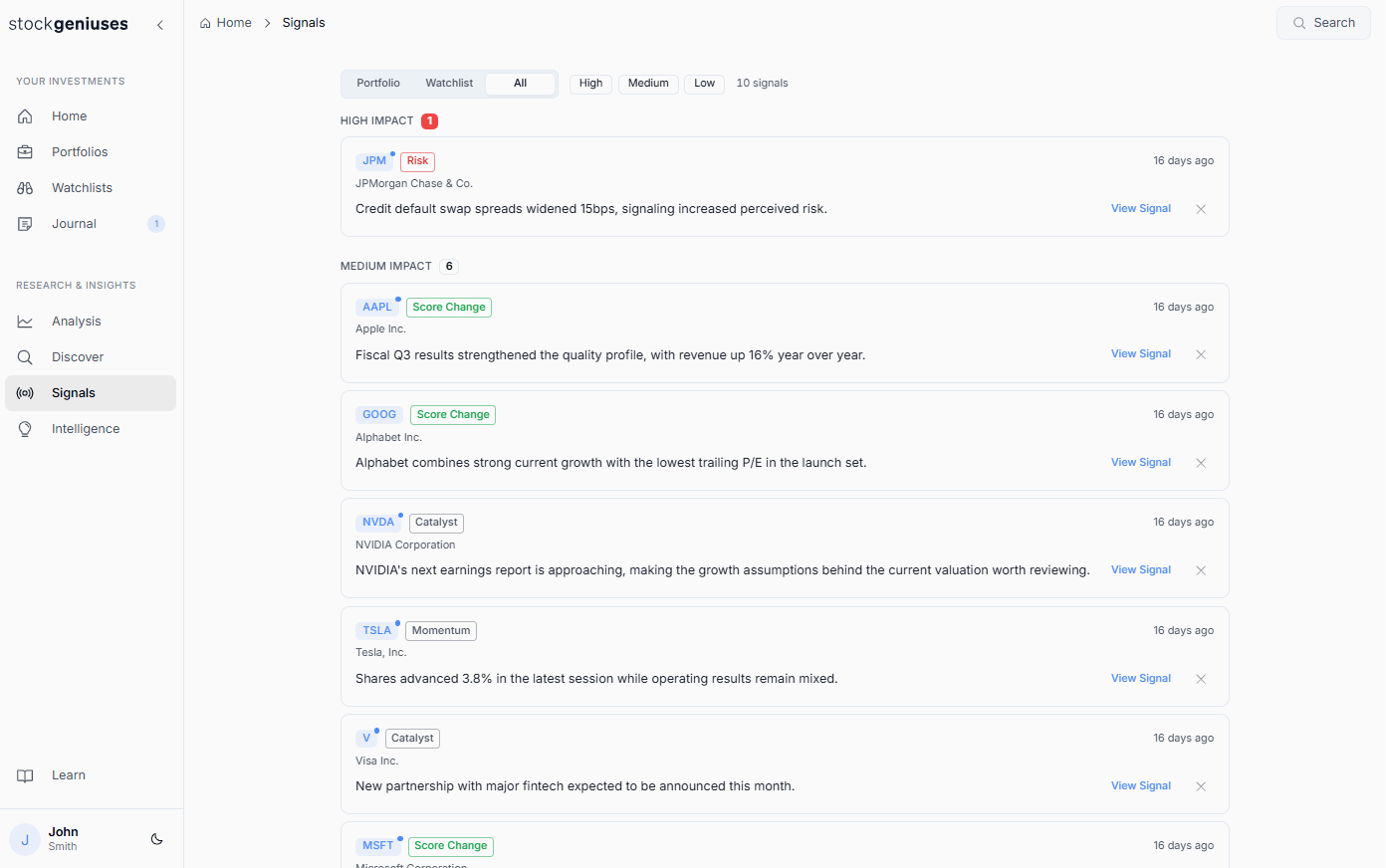View Signal for Visa Inc.

click(1141, 786)
